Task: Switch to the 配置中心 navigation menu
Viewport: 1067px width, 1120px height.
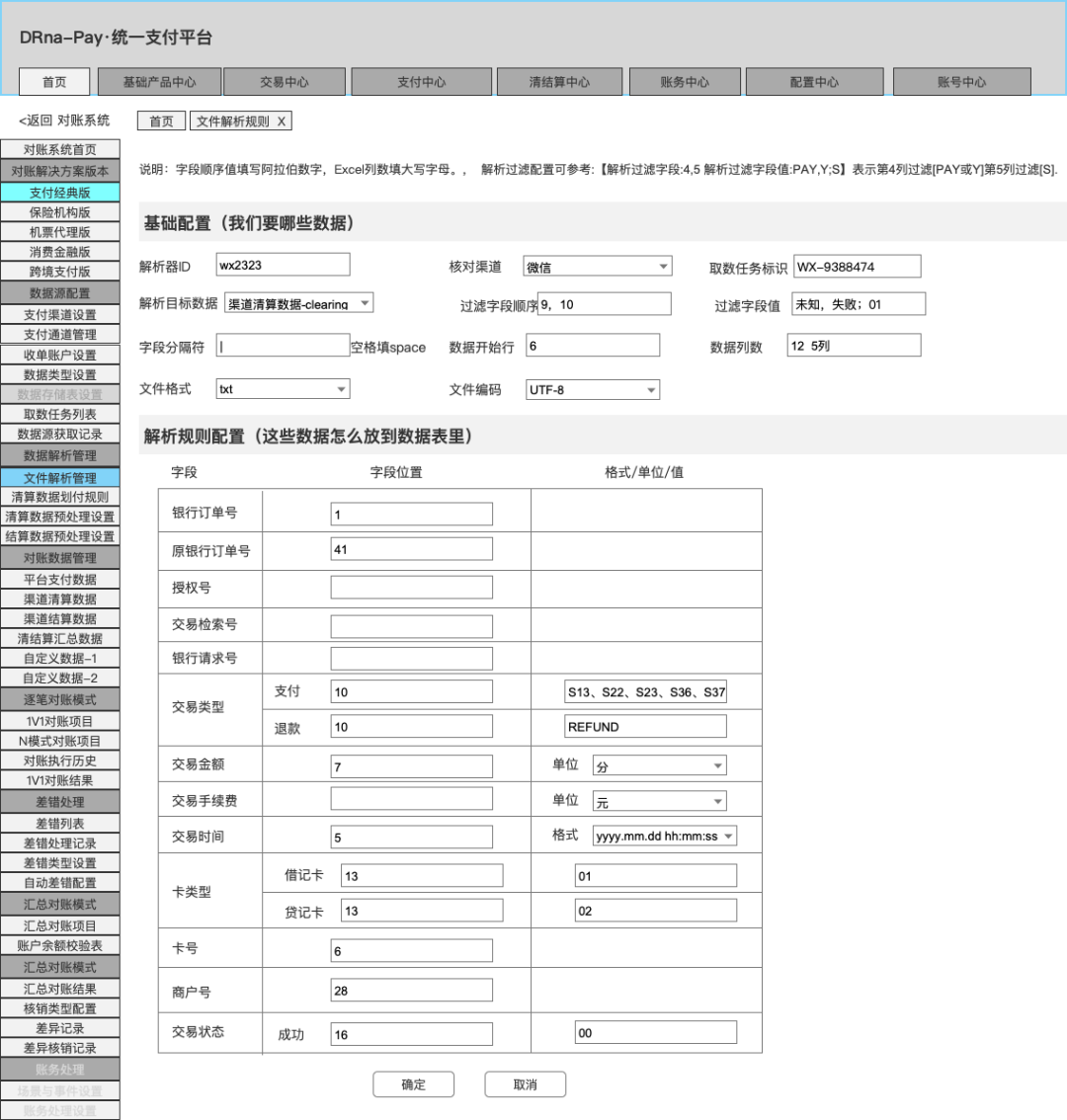Action: point(814,82)
